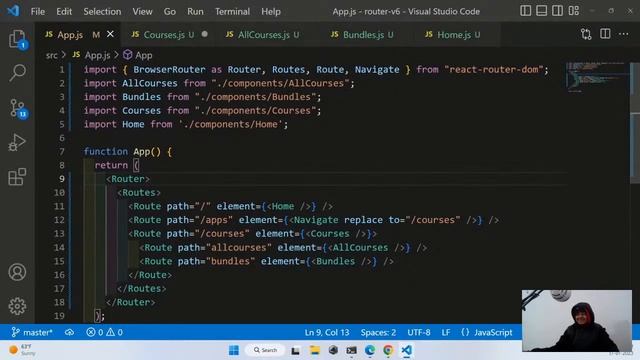This screenshot has height=360, width=640.
Task: Click the "./components/AllCourses" import path
Action: coord(280,83)
